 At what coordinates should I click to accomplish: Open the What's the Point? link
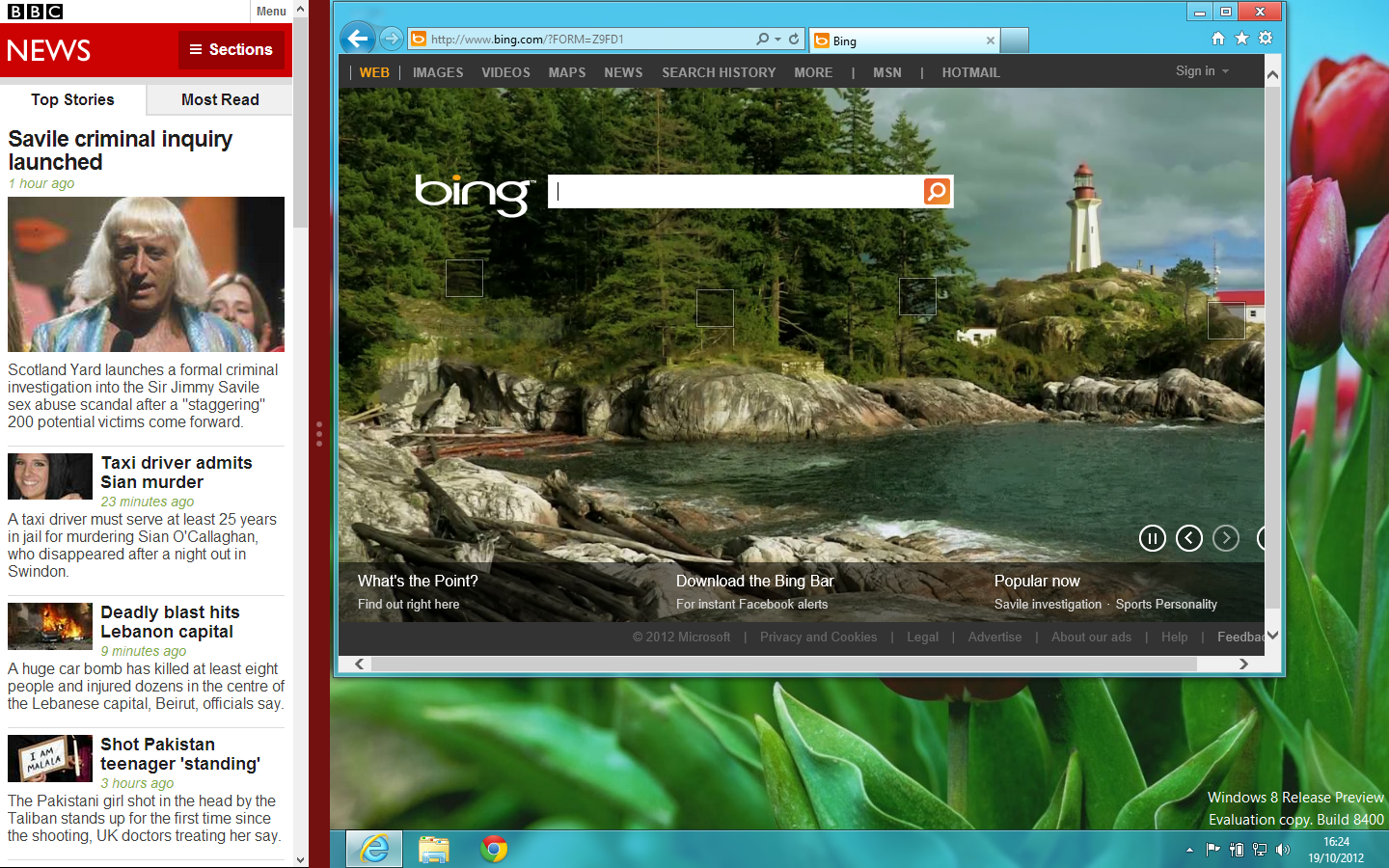(x=418, y=581)
